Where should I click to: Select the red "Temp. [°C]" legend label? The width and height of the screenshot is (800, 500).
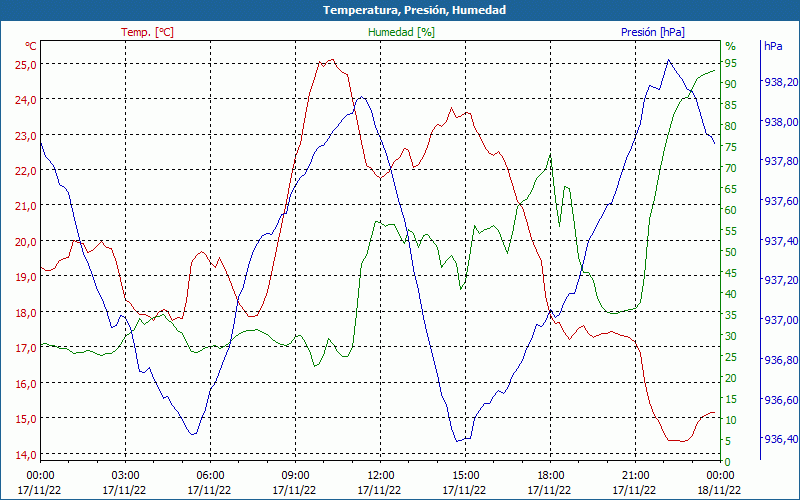tap(147, 32)
